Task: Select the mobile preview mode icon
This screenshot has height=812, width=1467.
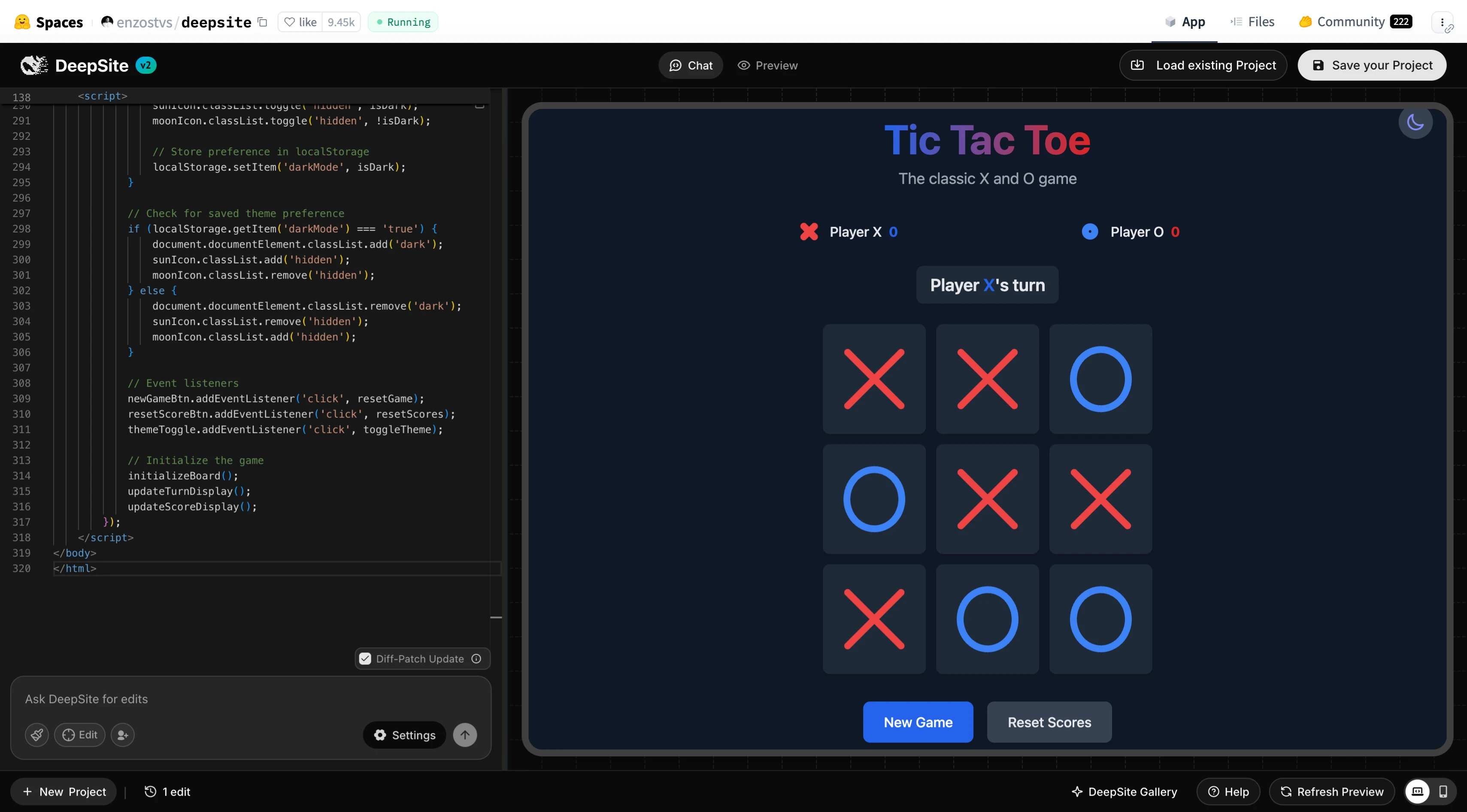Action: coord(1443,791)
